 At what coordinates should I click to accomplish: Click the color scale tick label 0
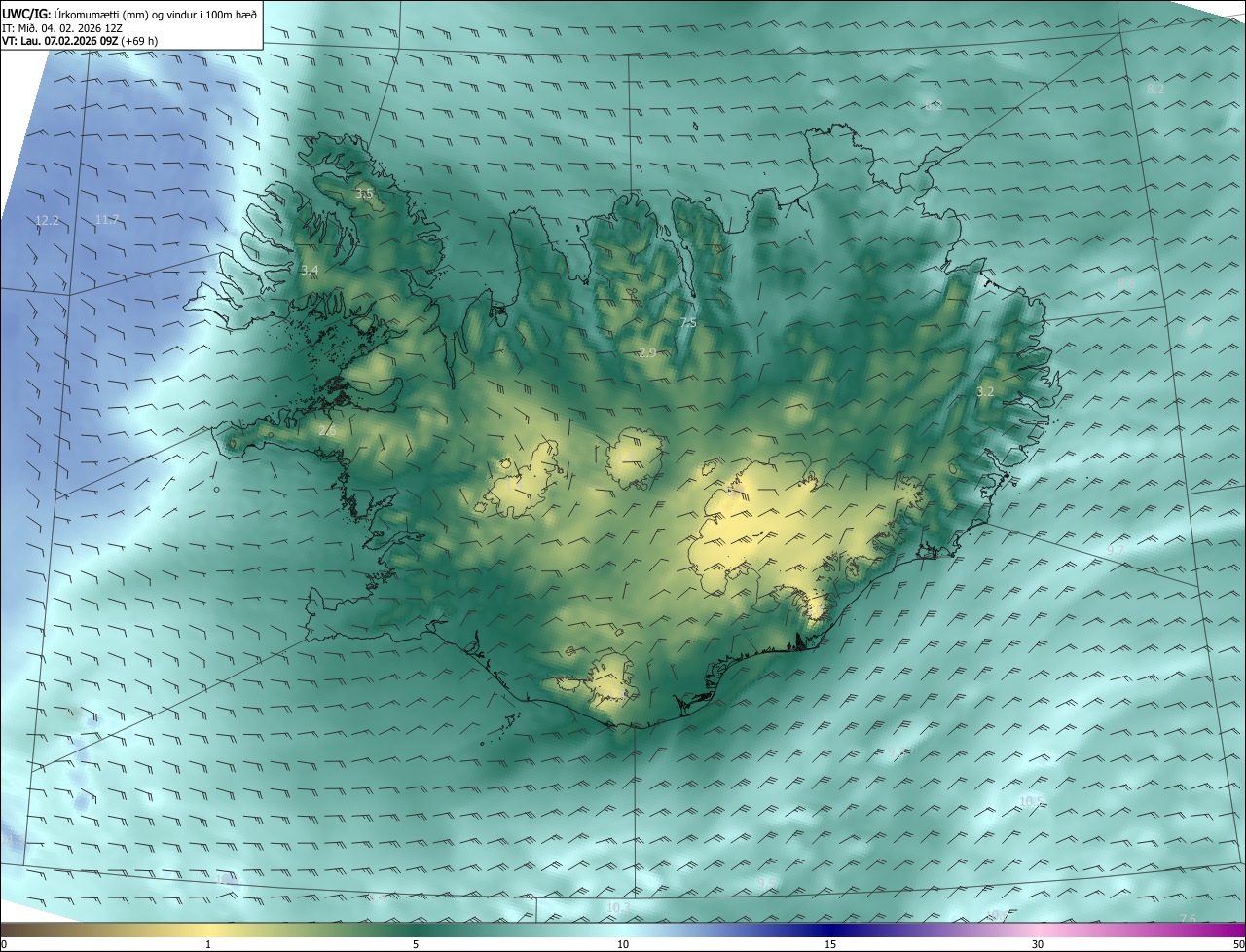click(x=4, y=944)
